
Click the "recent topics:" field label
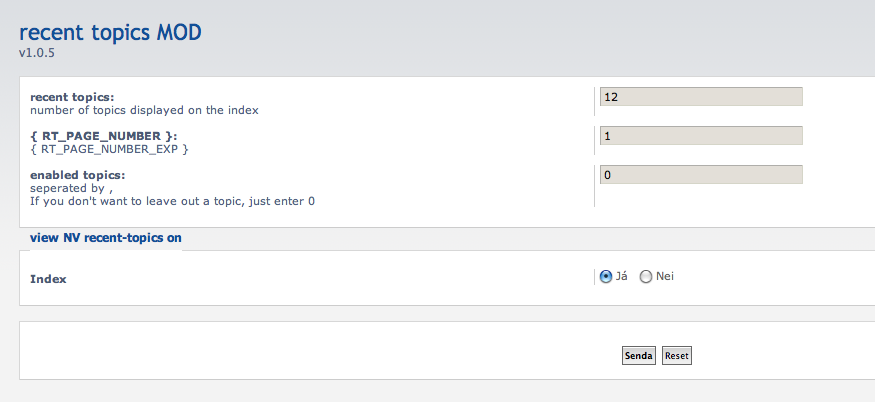coord(72,97)
